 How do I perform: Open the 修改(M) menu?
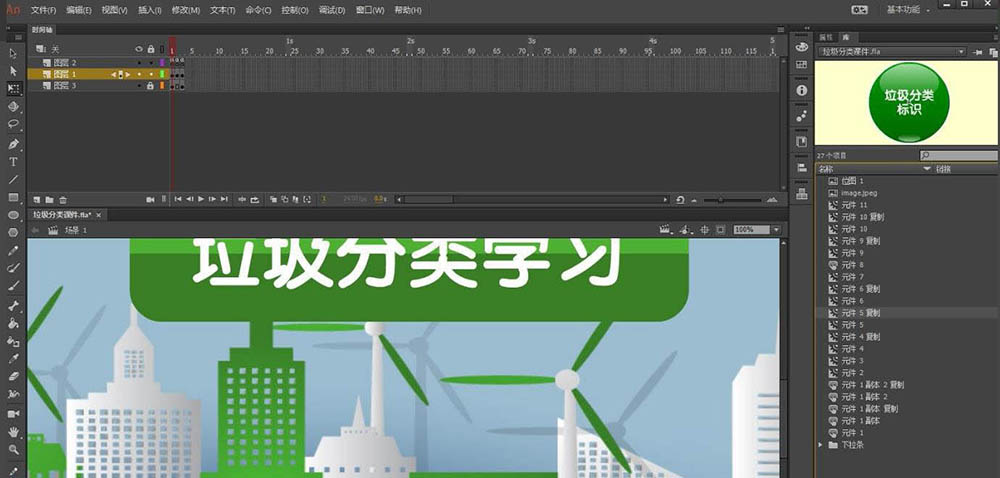click(186, 10)
